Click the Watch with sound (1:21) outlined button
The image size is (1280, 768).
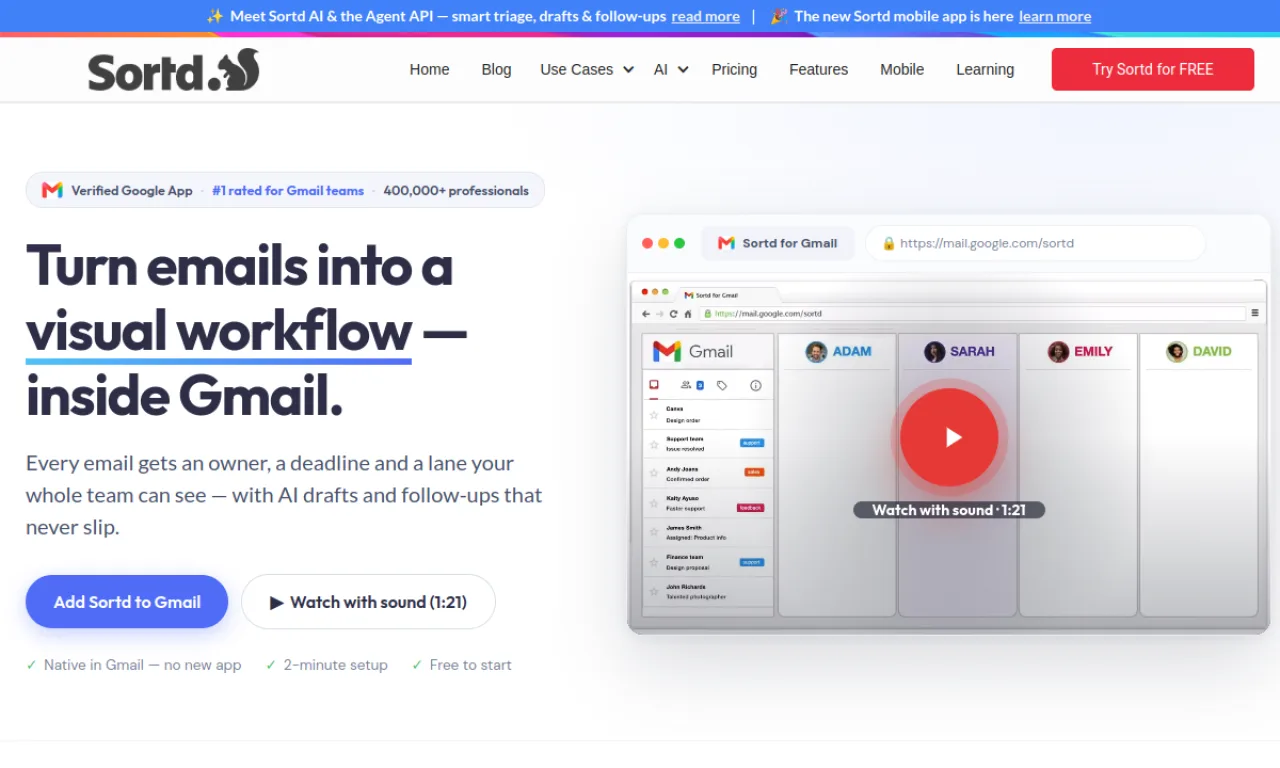tap(368, 602)
